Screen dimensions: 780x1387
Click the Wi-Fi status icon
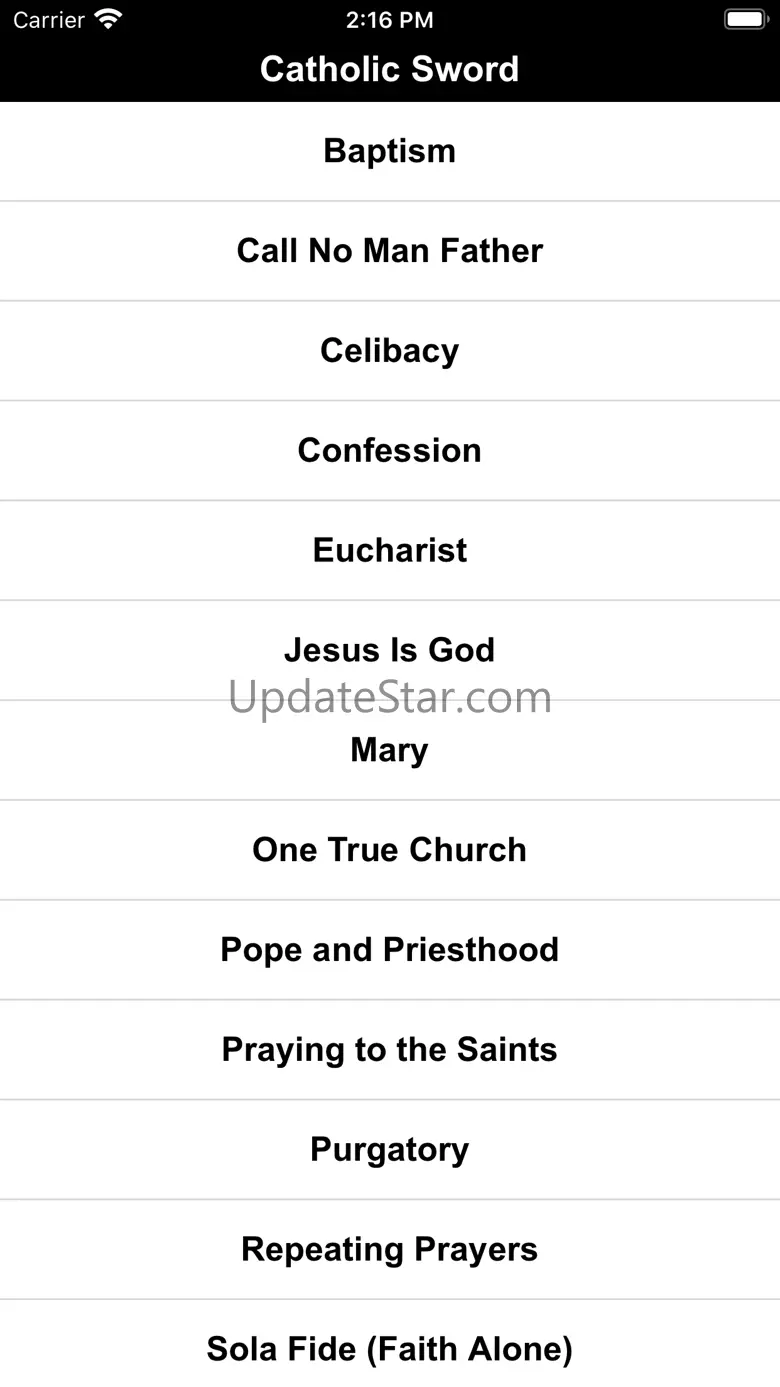coord(107,19)
